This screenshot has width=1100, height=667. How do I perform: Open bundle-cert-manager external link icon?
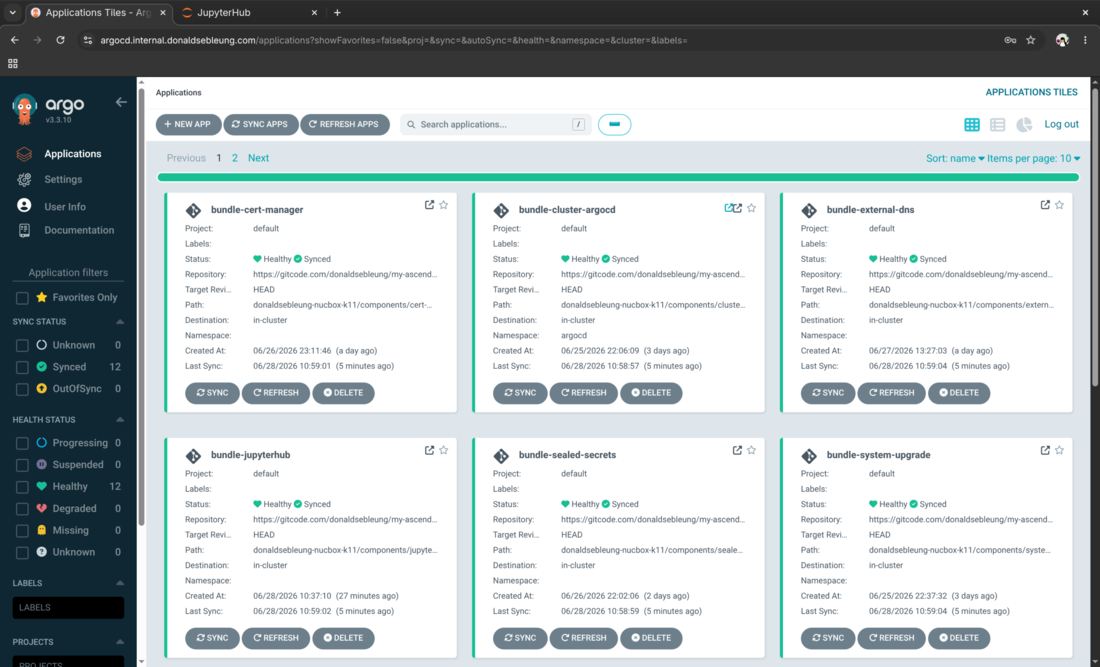(429, 205)
